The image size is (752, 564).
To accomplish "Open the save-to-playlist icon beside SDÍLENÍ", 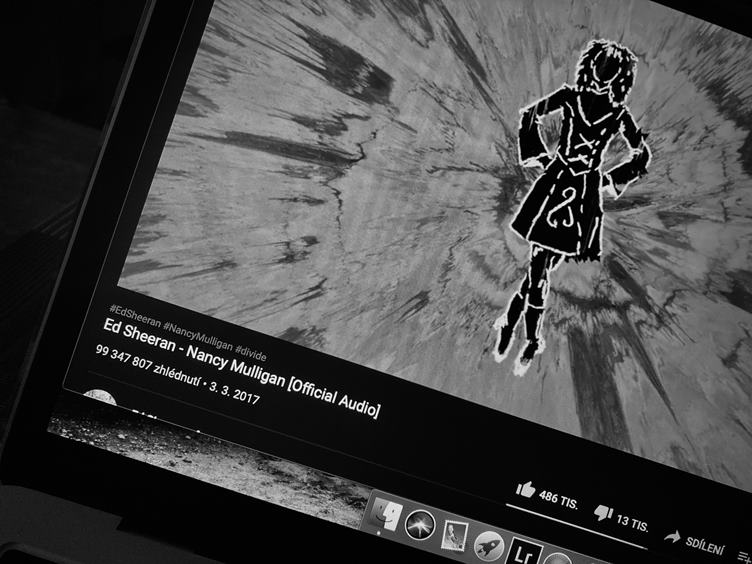I will click(746, 556).
